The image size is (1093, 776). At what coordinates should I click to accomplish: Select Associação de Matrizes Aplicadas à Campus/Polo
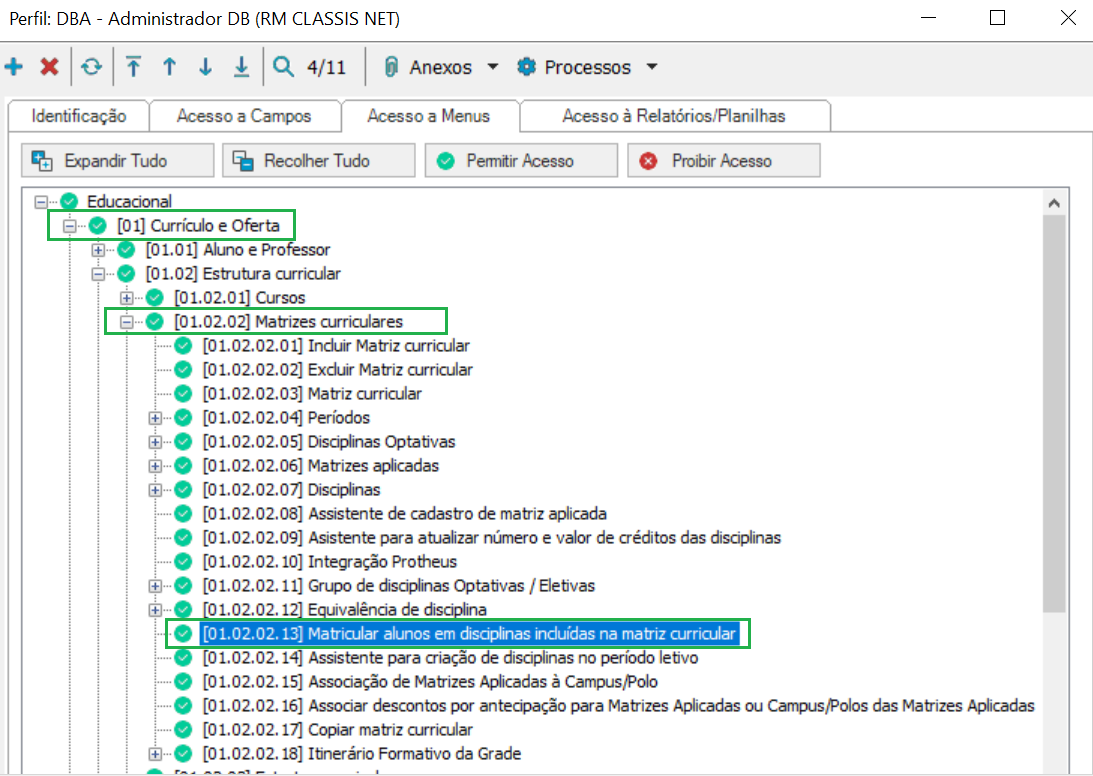[430, 682]
